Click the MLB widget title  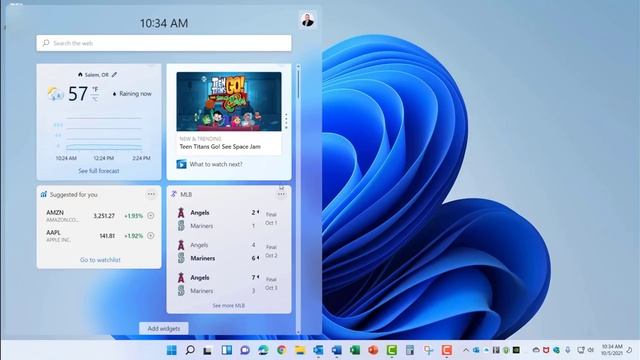[186, 194]
